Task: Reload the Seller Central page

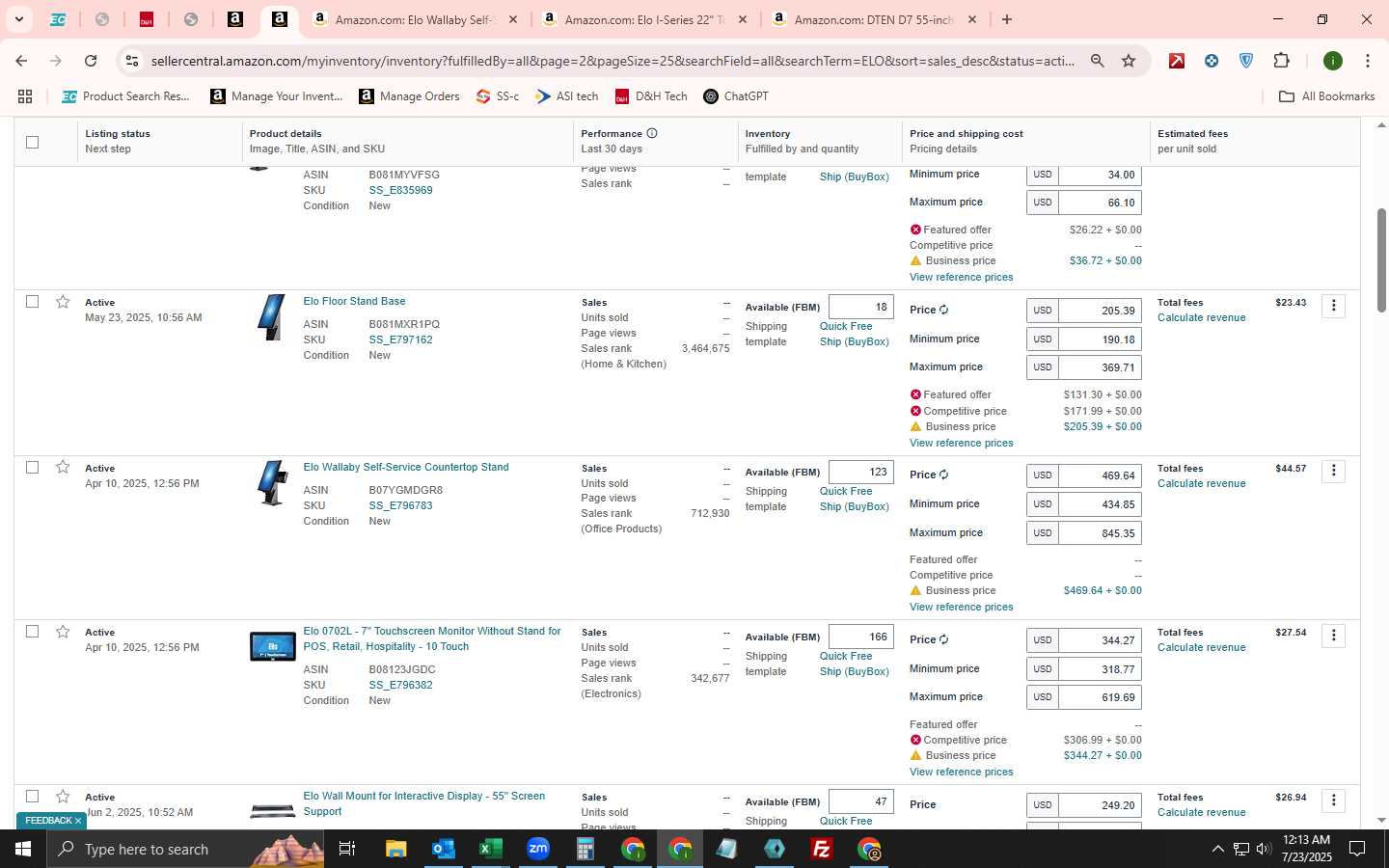Action: pyautogui.click(x=91, y=61)
